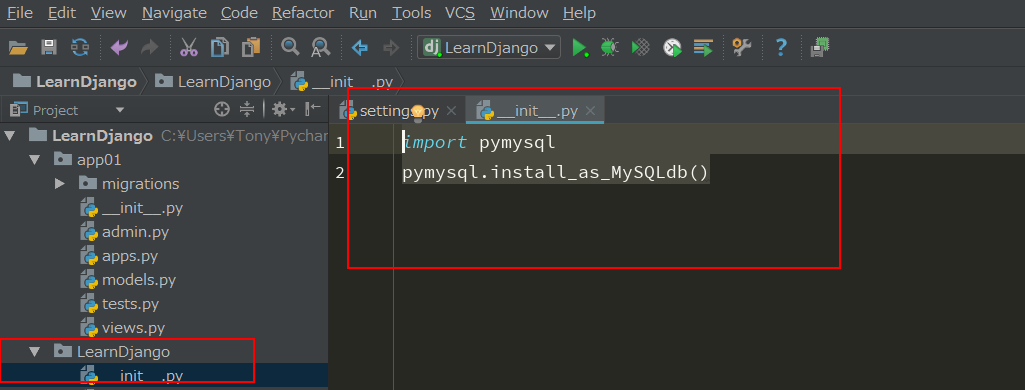Screen dimensions: 1025x390
Task: Click the Replace magnifier icon
Action: (x=320, y=47)
